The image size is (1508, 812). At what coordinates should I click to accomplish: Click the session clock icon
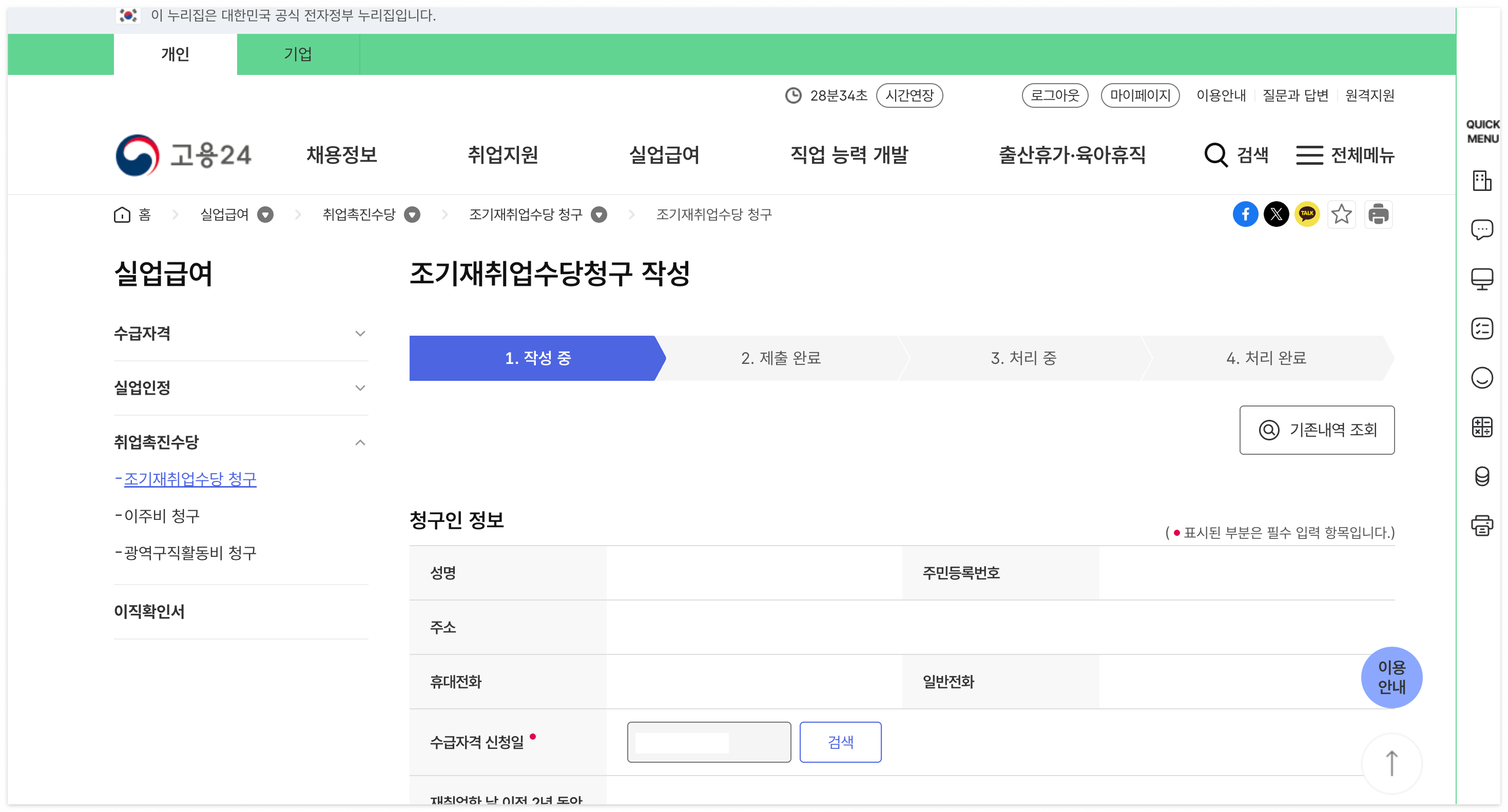(793, 95)
